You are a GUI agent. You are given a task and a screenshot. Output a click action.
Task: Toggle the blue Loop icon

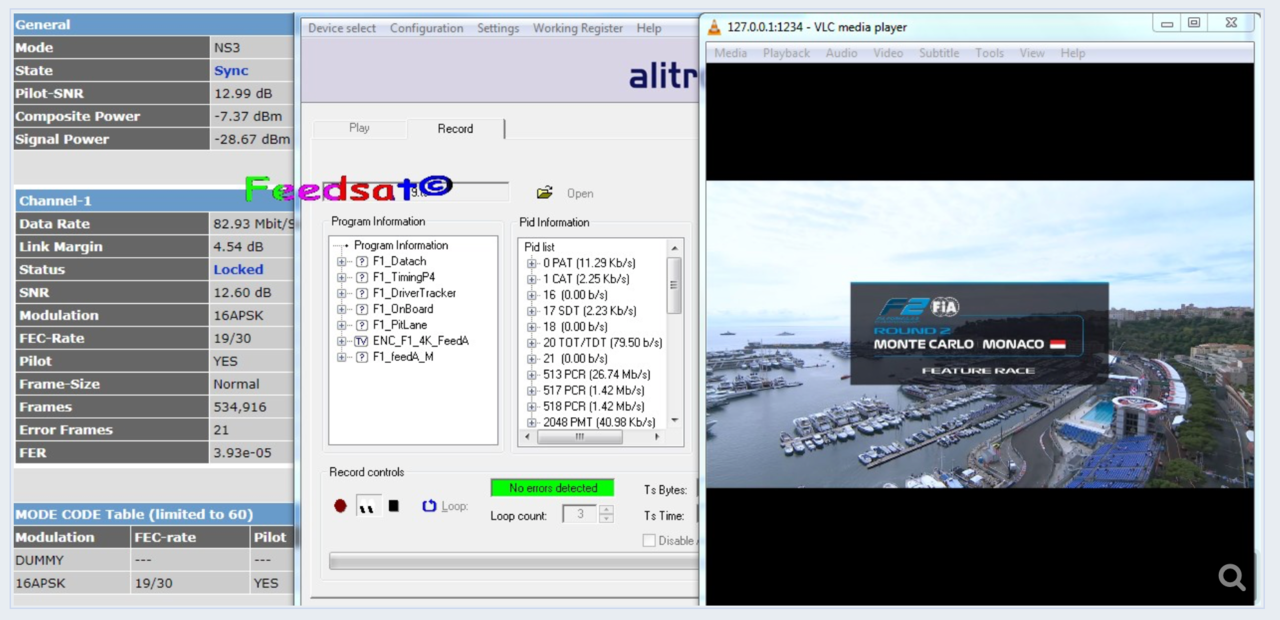coord(429,506)
